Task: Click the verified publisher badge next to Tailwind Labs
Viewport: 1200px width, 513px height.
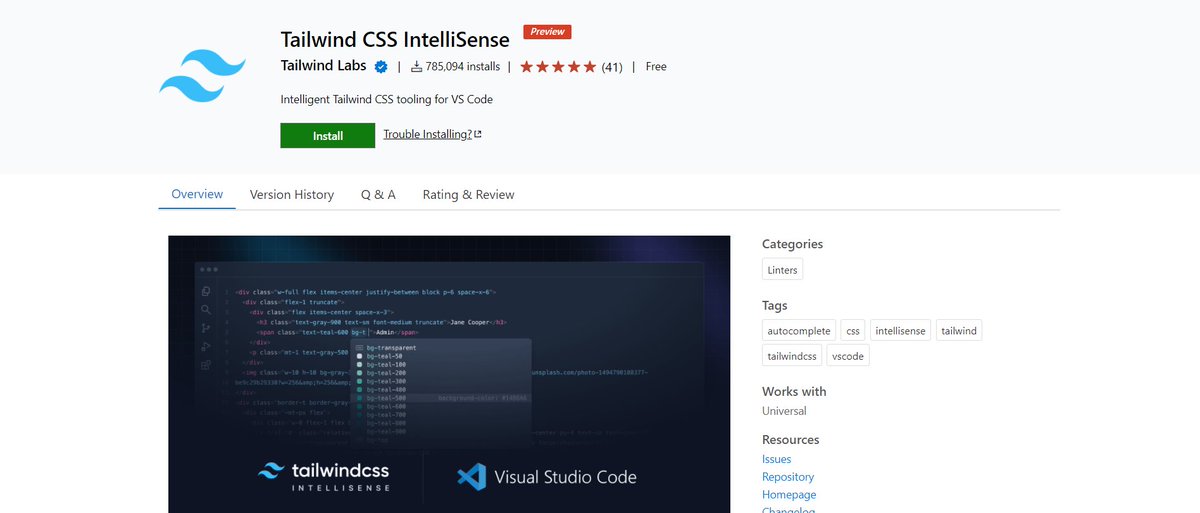Action: 381,67
